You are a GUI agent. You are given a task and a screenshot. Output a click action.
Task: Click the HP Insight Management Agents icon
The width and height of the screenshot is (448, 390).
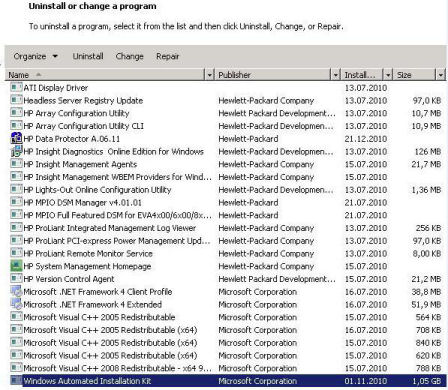[x=16, y=164]
